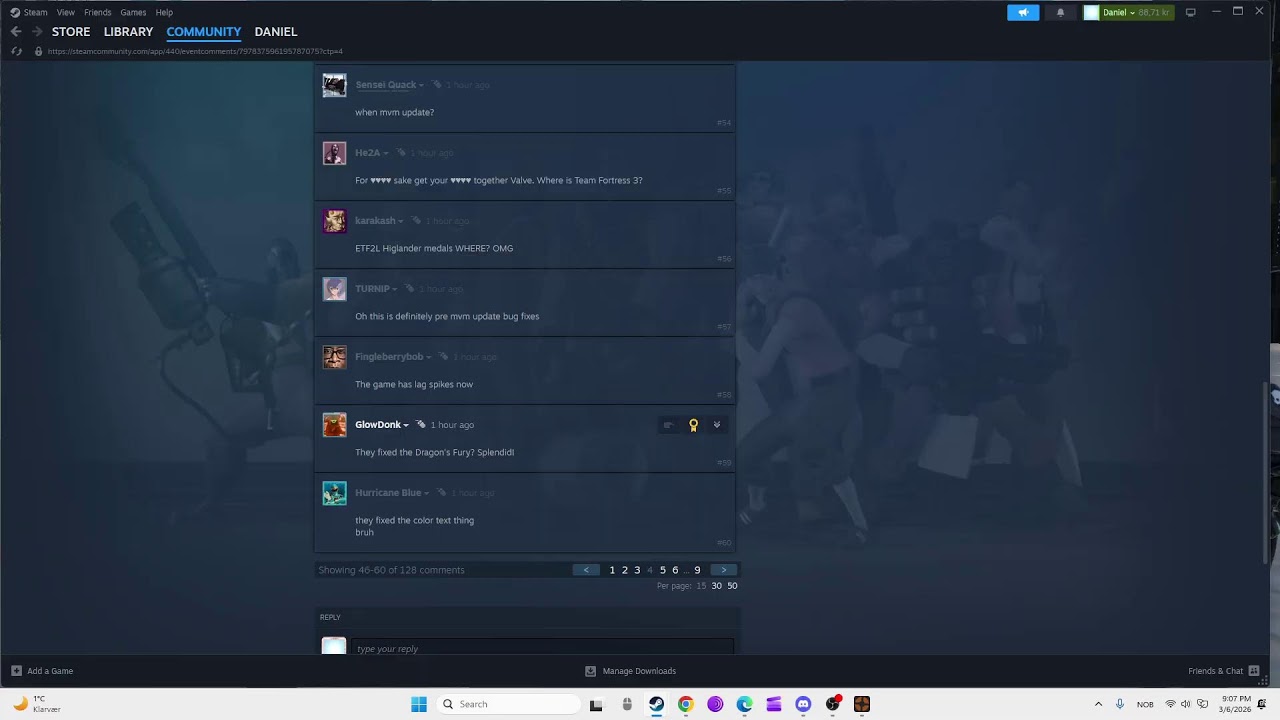Open the Friends menu

(x=98, y=12)
